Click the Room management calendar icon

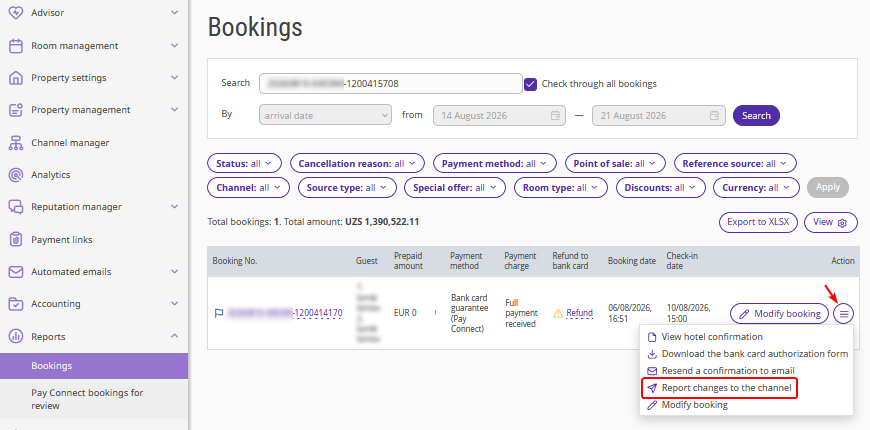point(16,45)
